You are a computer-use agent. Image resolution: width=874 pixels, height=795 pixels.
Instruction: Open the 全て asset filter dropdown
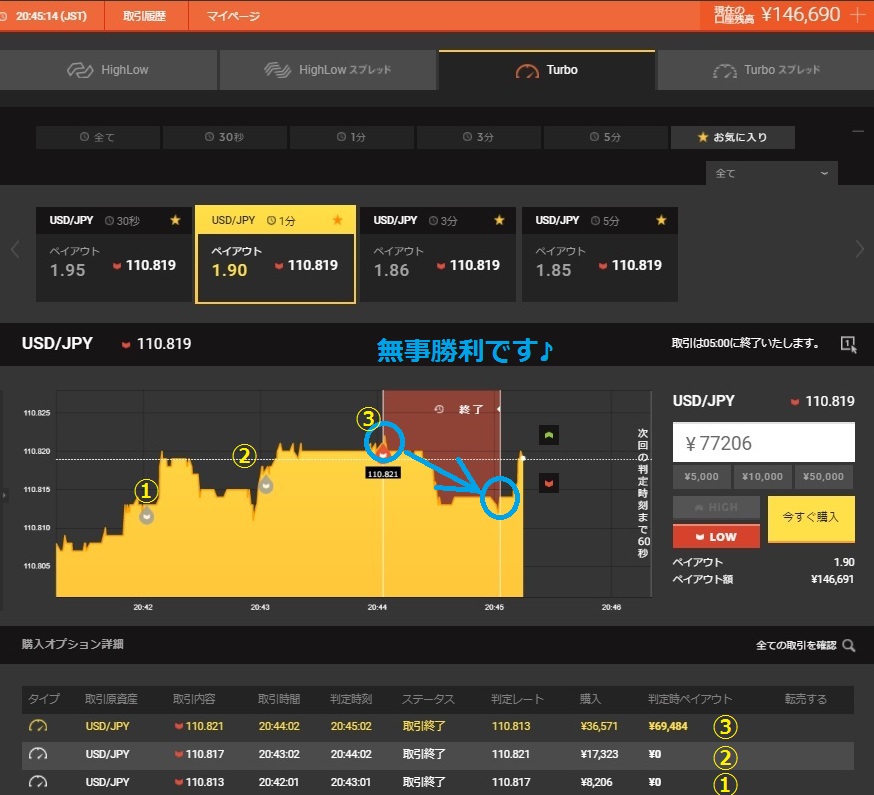(771, 173)
